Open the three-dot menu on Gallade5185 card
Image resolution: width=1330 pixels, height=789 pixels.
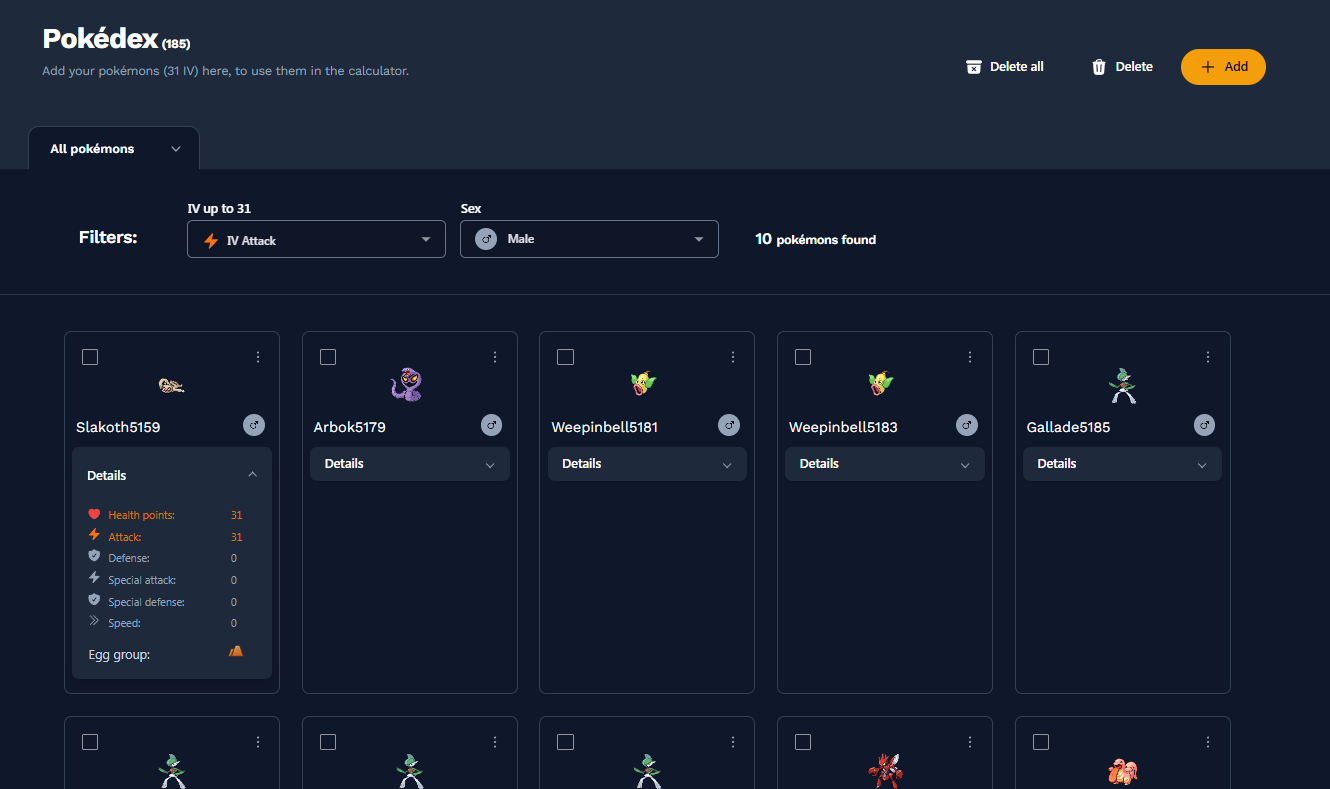[x=1208, y=357]
